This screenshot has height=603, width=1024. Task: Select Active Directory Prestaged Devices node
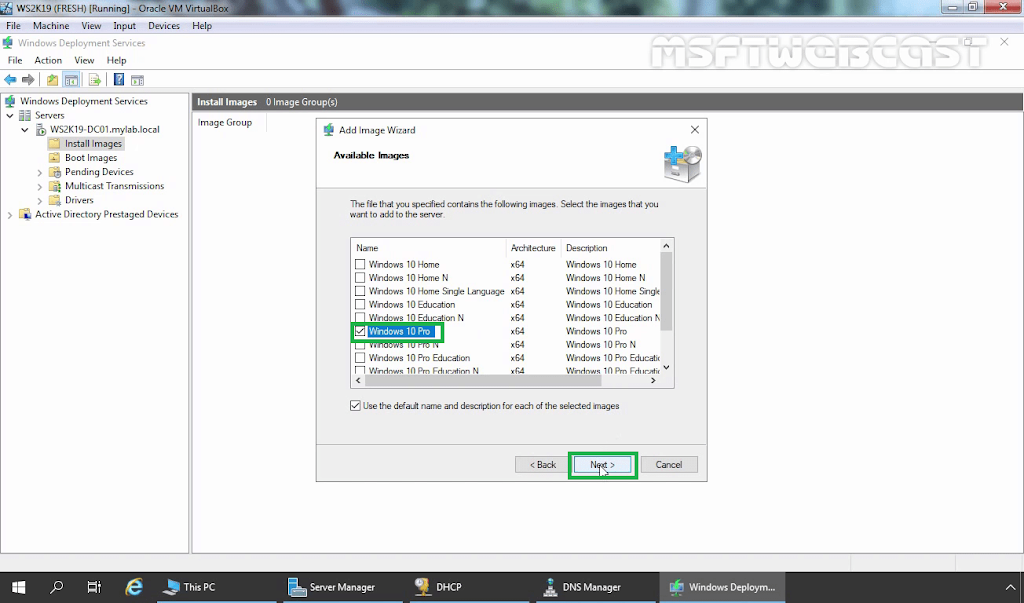106,214
